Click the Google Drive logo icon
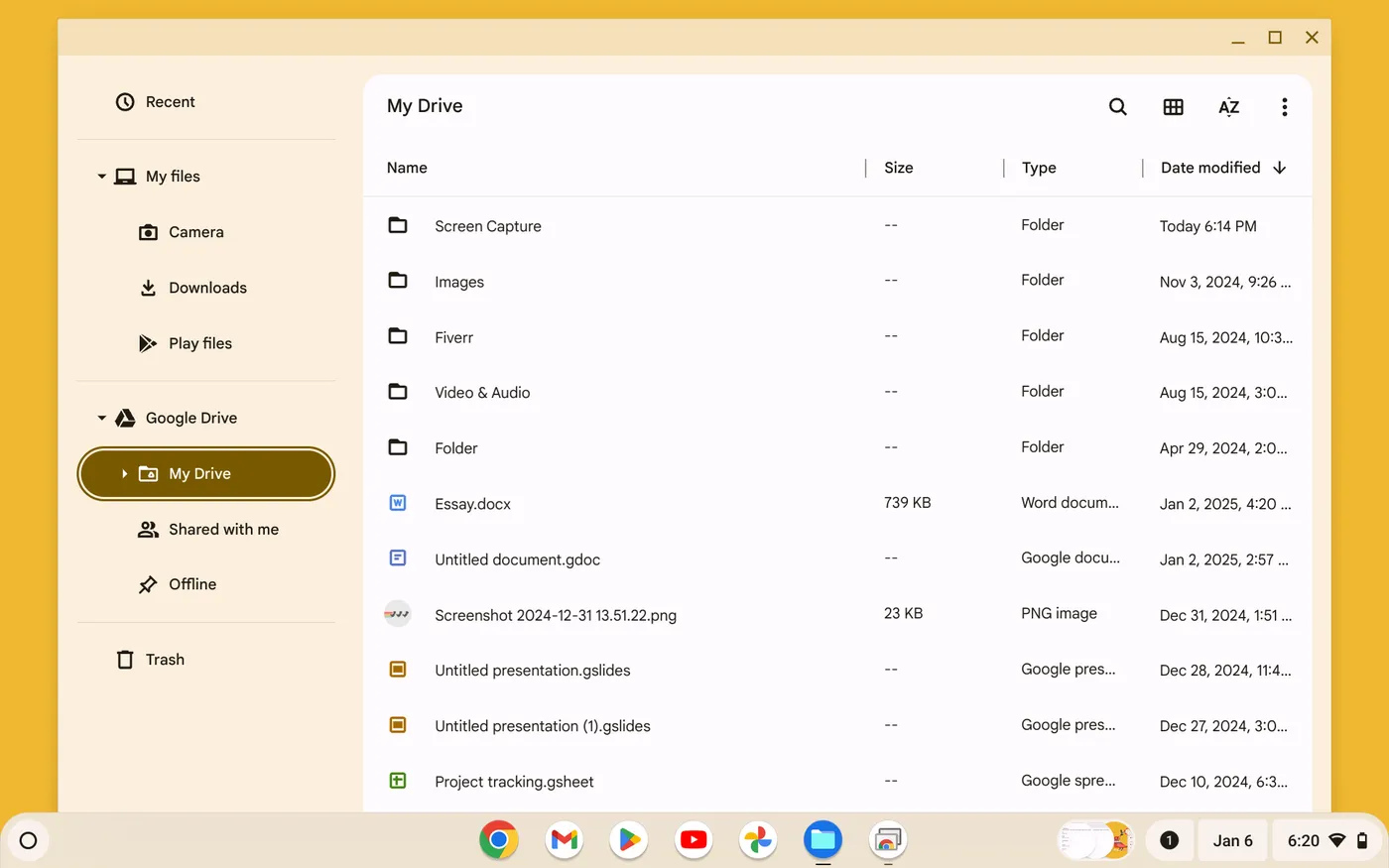The height and width of the screenshot is (868, 1389). click(x=125, y=419)
